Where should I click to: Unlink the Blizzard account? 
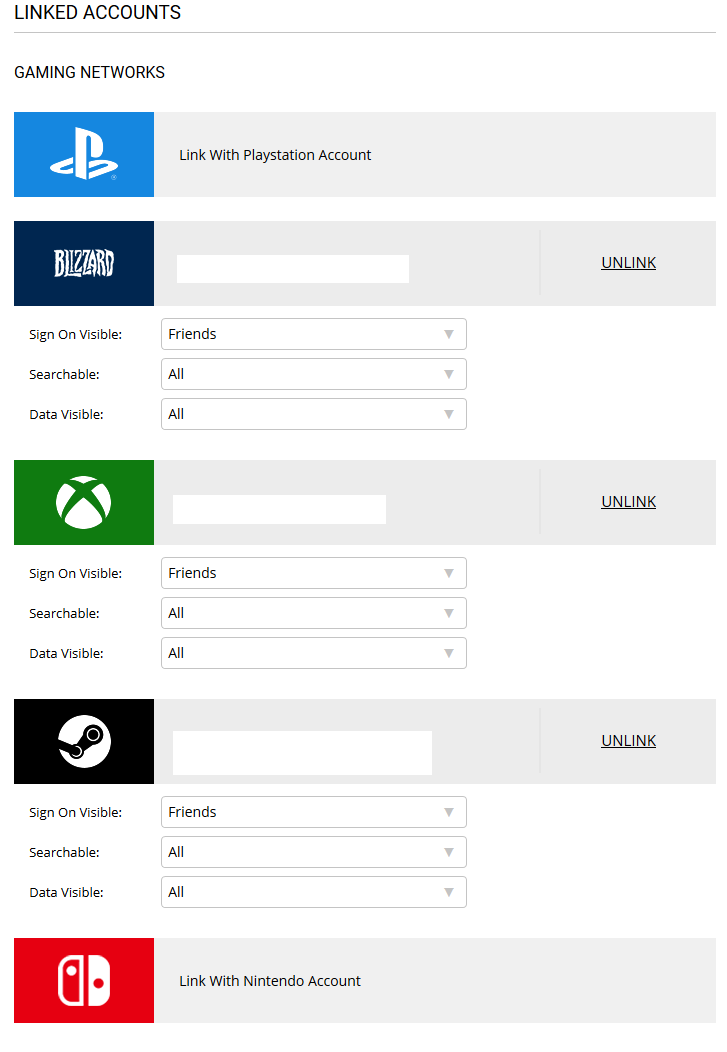point(628,263)
